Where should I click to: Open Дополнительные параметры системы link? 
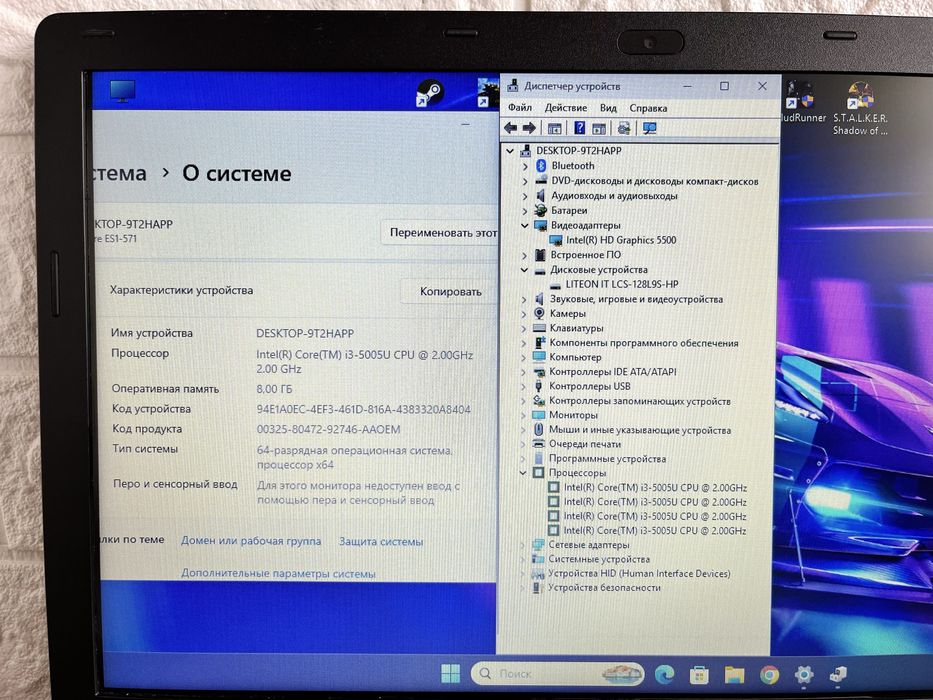(278, 574)
